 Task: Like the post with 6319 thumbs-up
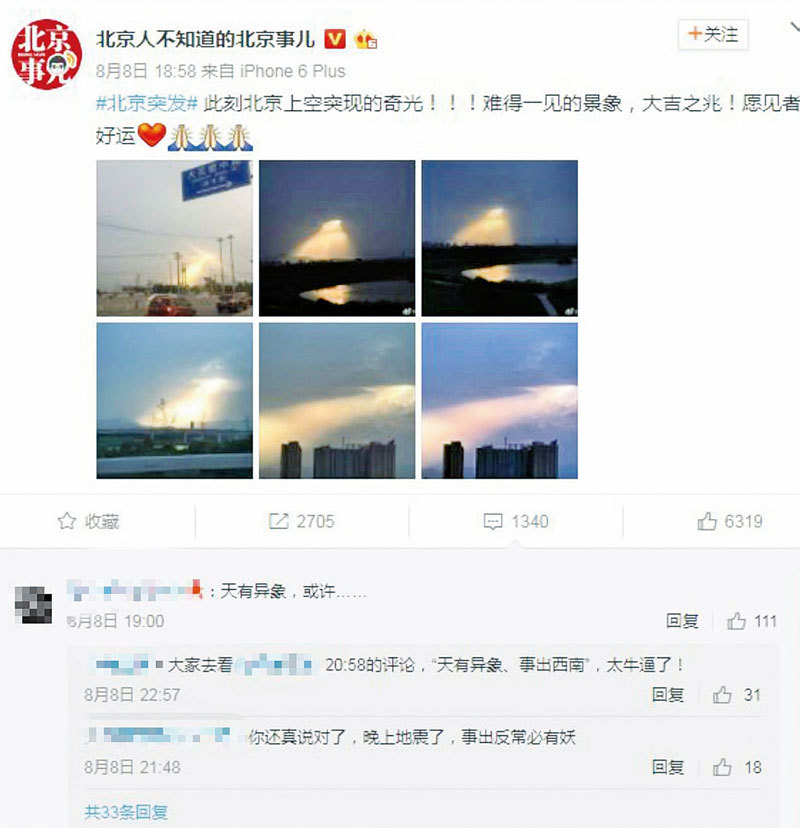[x=707, y=521]
